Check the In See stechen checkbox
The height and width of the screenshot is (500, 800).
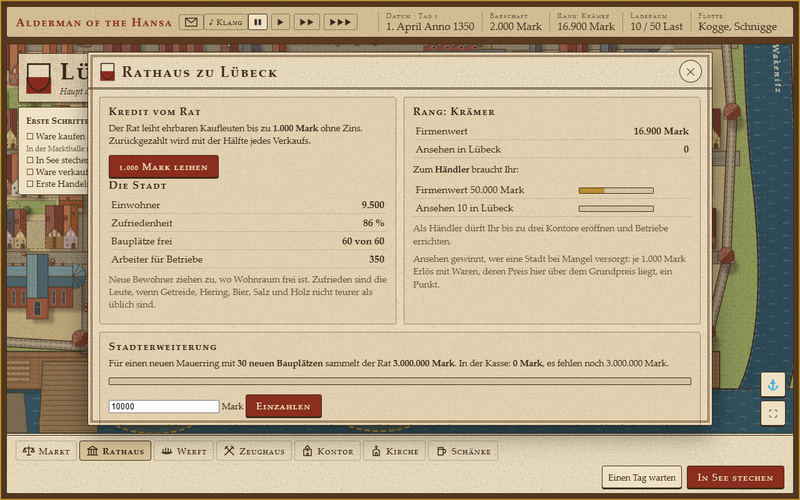tap(30, 160)
